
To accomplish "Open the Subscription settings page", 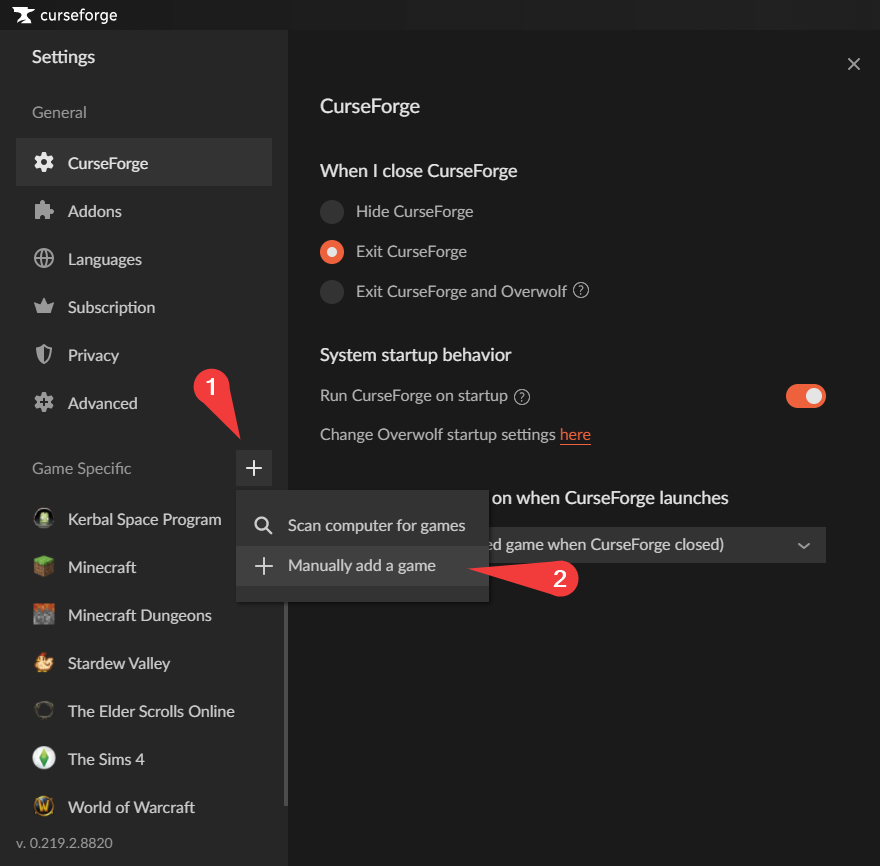I will point(144,307).
